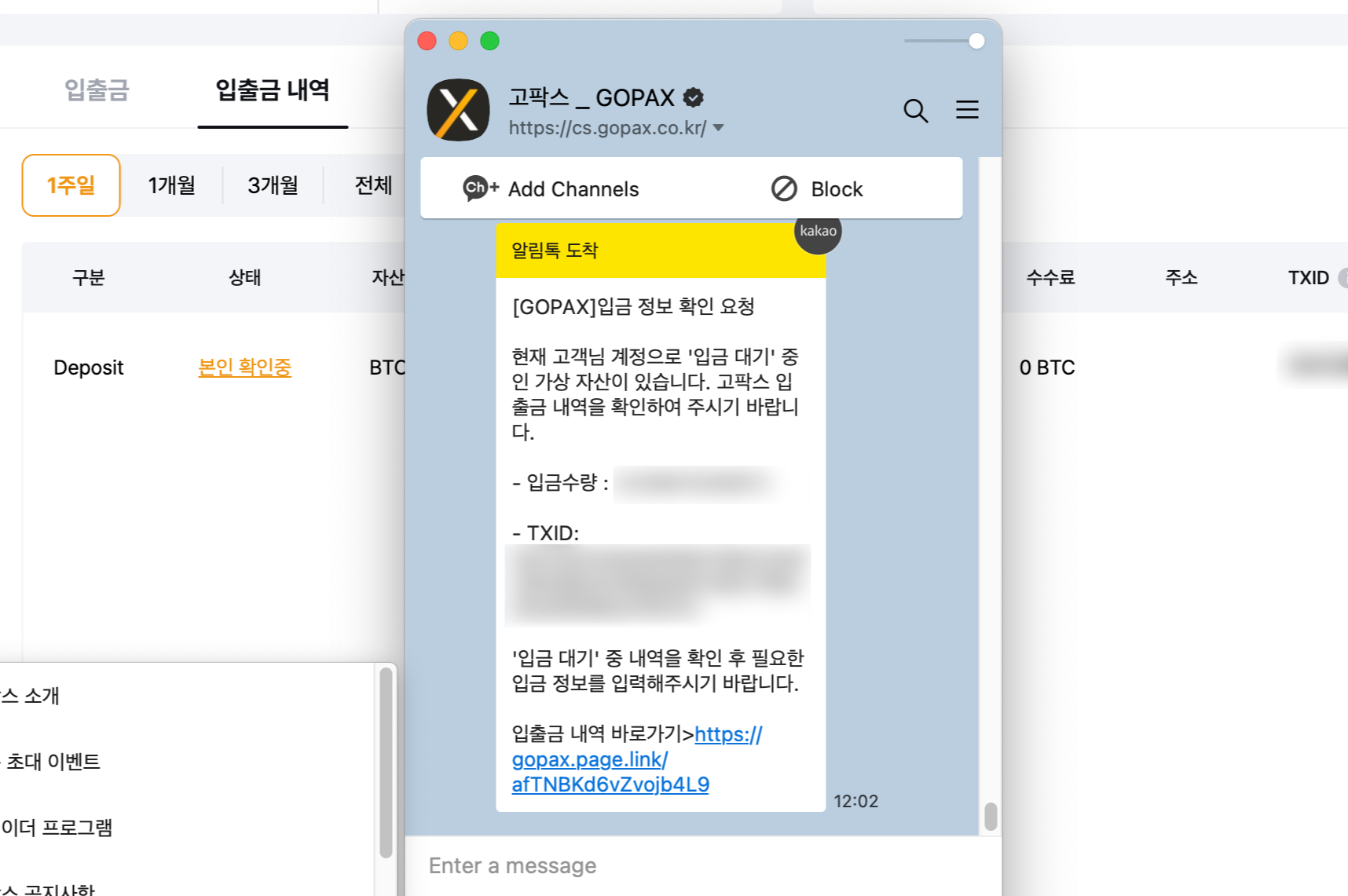Image resolution: width=1348 pixels, height=896 pixels.
Task: Click the 본인 확인중 status link
Action: (x=244, y=367)
